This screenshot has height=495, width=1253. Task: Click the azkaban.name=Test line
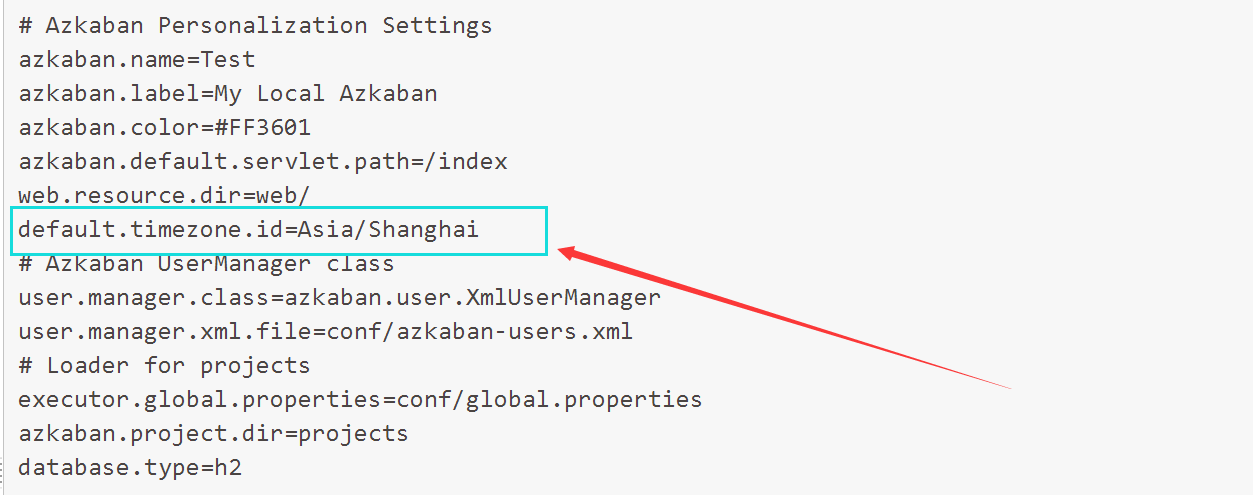(137, 59)
